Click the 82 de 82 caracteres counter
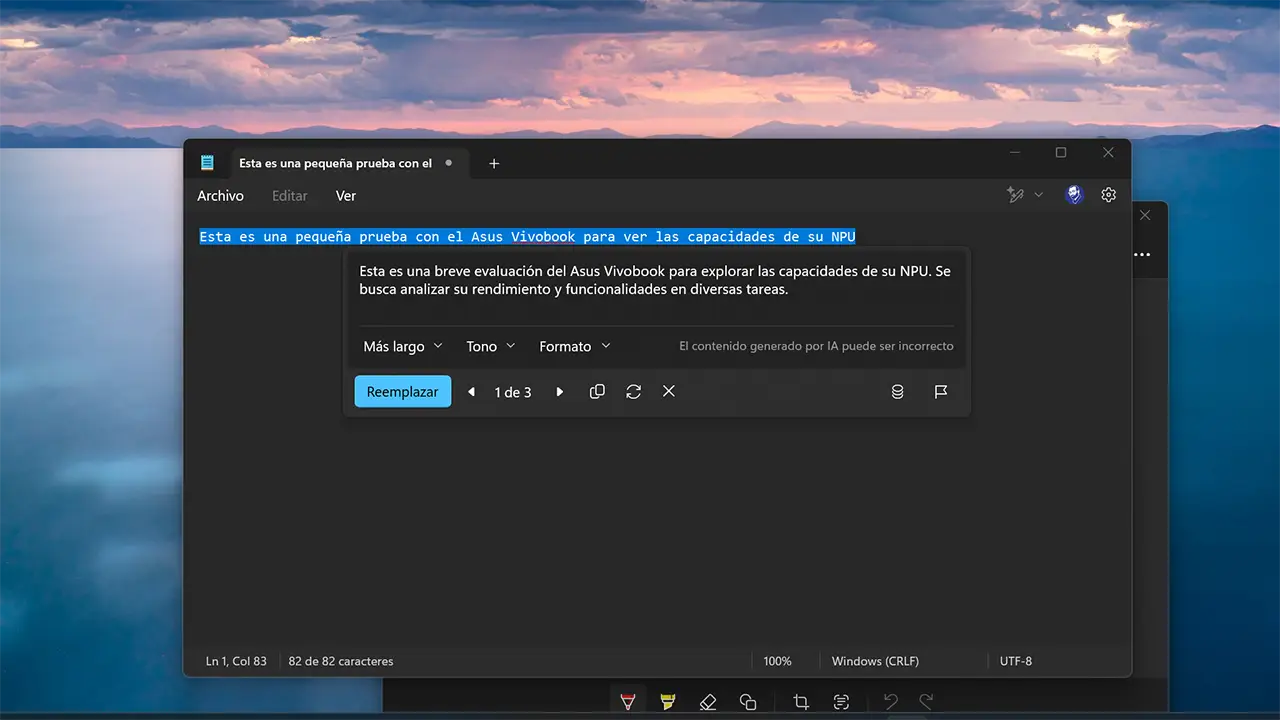 (341, 661)
